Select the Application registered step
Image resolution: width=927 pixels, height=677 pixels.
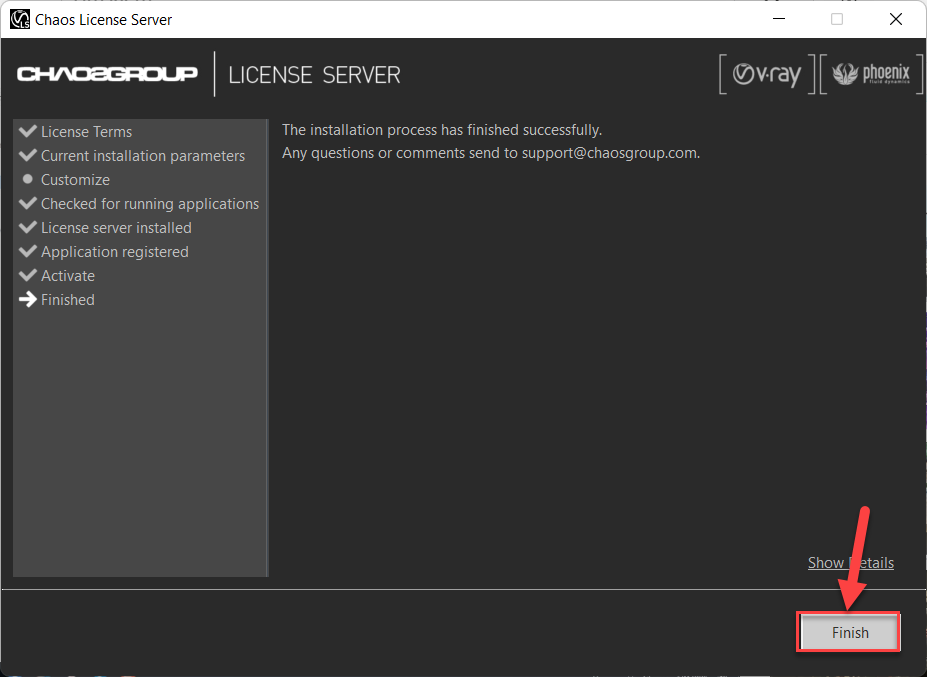click(x=114, y=252)
